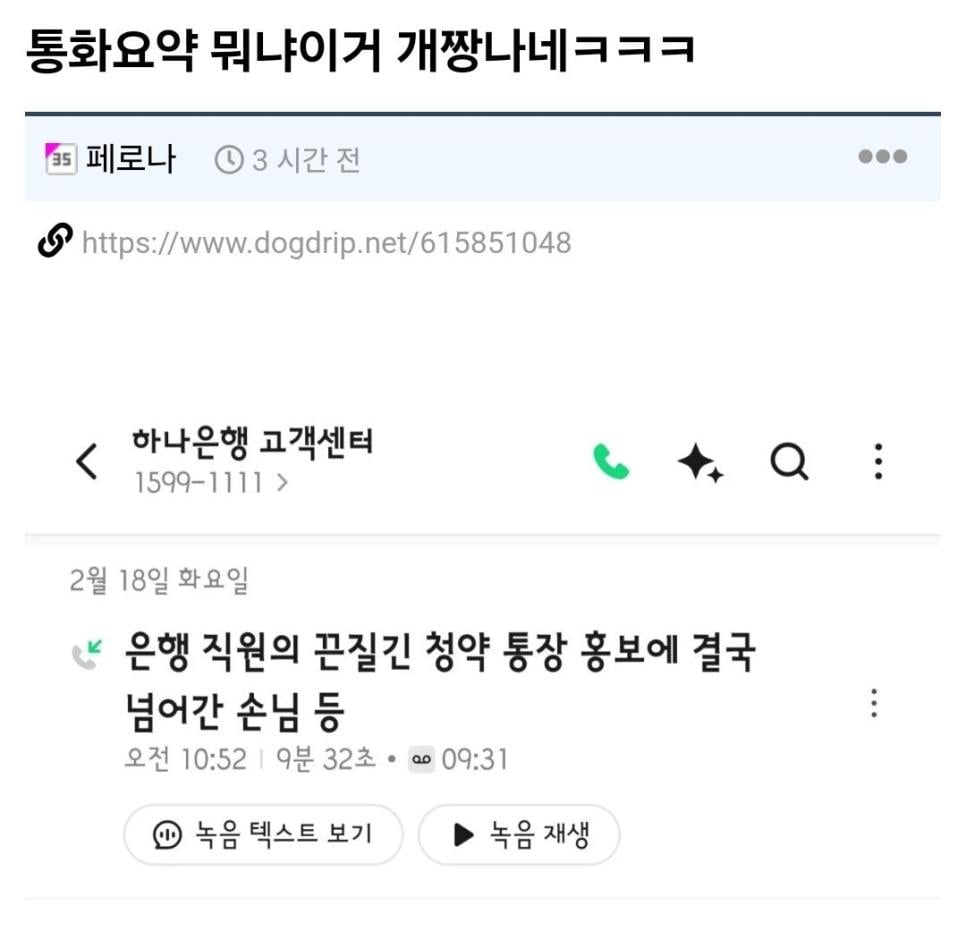This screenshot has height=931, width=966.
Task: Click the level 35 badge icon
Action: click(x=60, y=158)
